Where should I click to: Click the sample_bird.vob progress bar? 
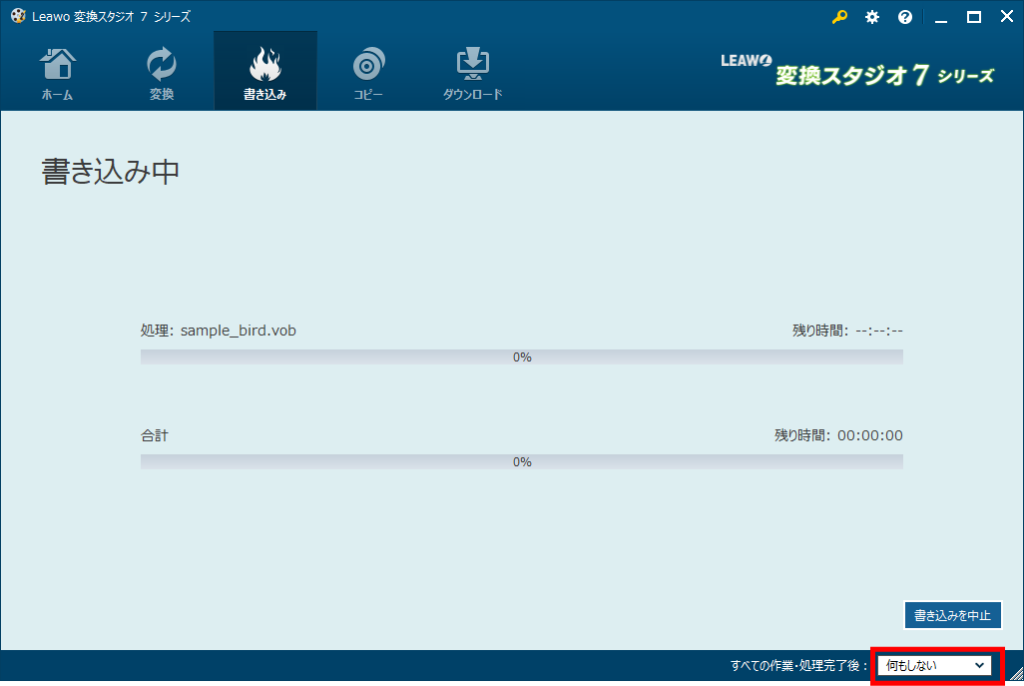(521, 357)
